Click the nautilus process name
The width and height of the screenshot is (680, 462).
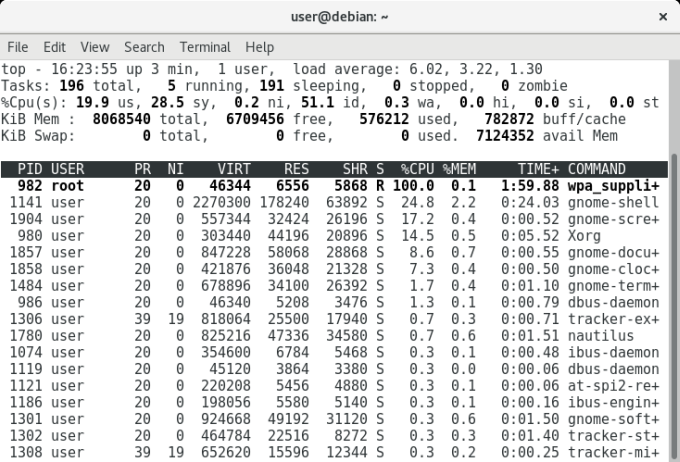point(601,335)
